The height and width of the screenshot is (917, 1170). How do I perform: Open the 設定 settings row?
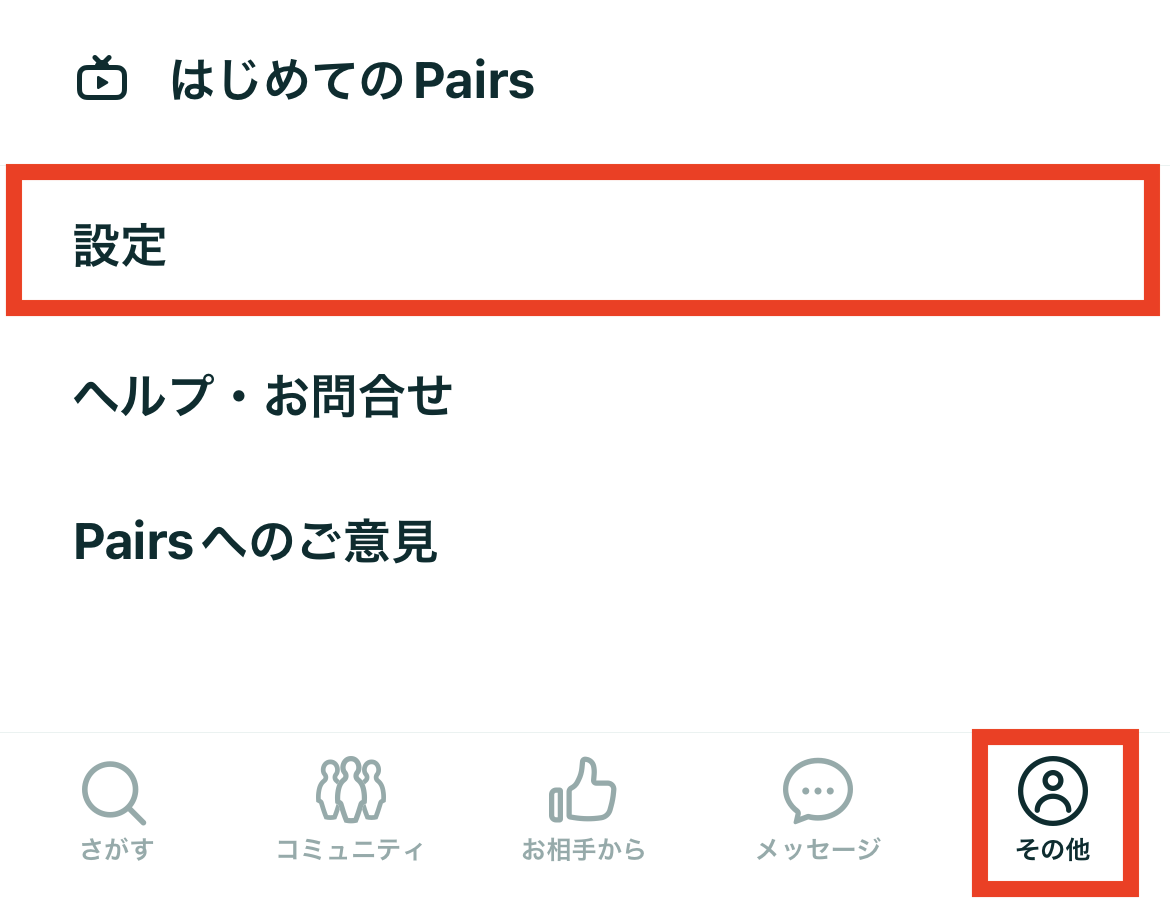(583, 240)
